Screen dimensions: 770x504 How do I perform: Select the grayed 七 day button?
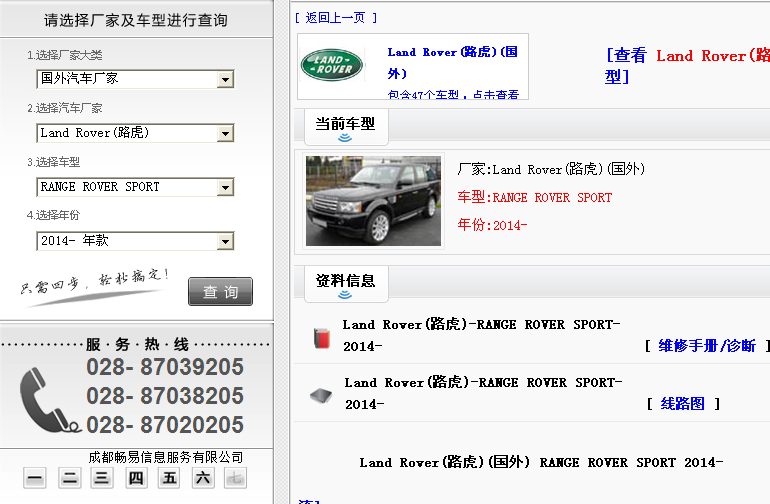[235, 478]
